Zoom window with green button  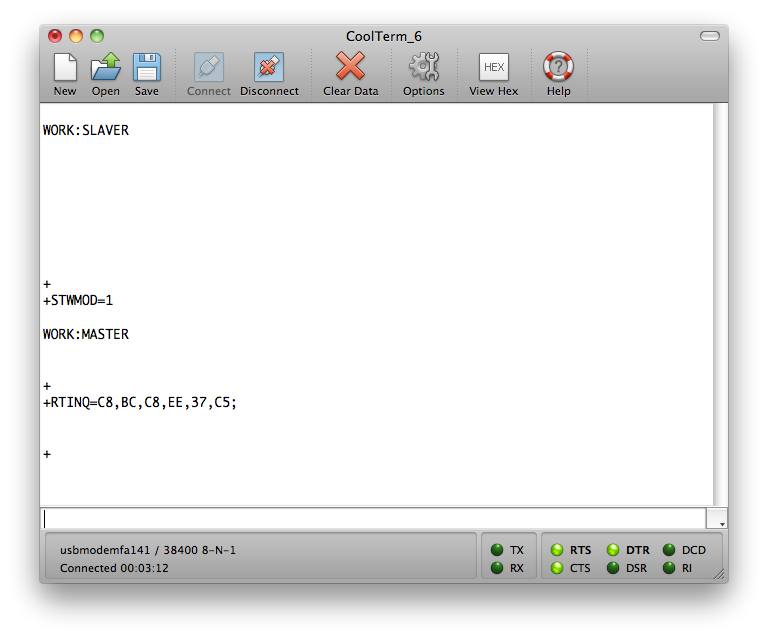[x=97, y=36]
